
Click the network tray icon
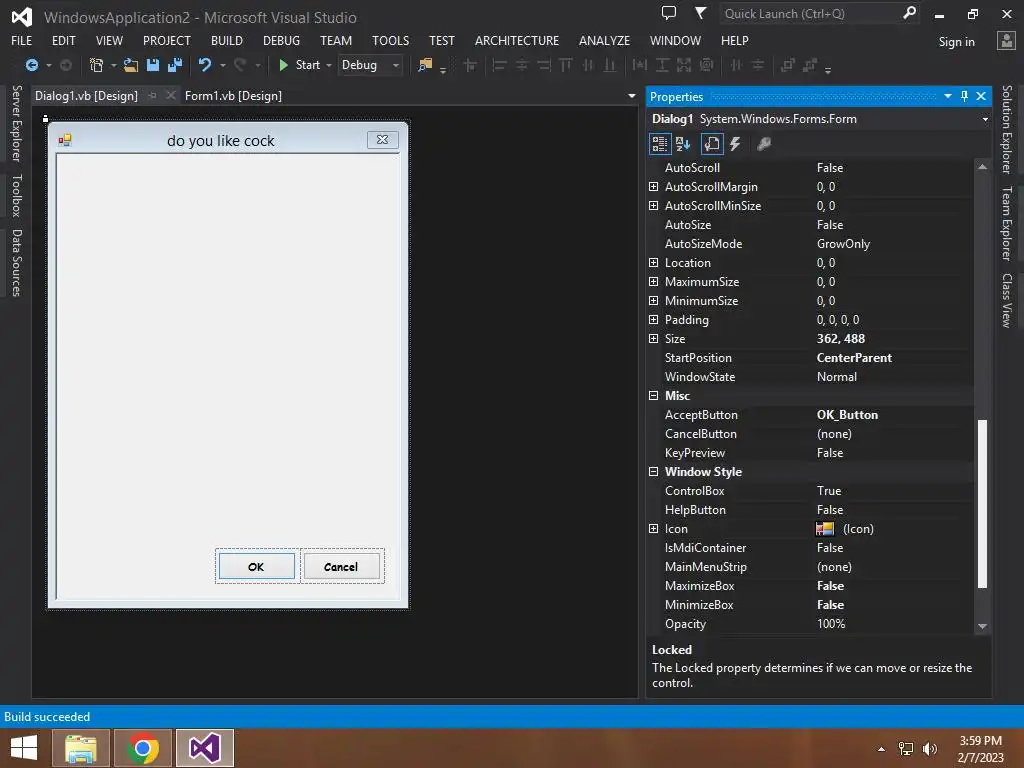pyautogui.click(x=906, y=749)
